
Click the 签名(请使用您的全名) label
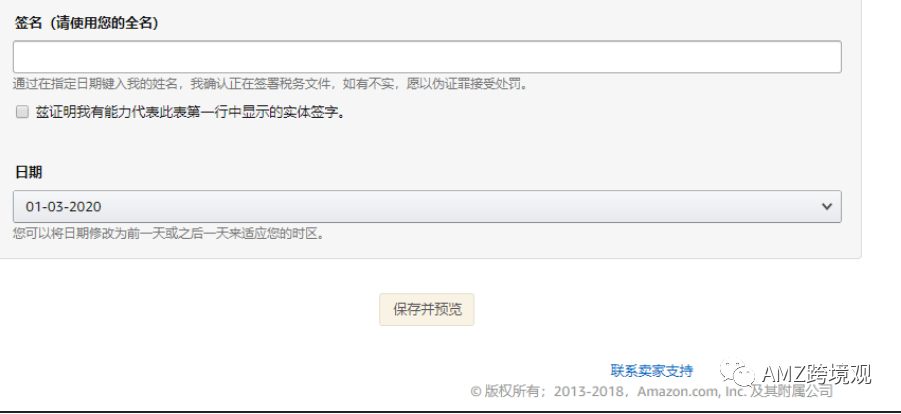(x=86, y=24)
